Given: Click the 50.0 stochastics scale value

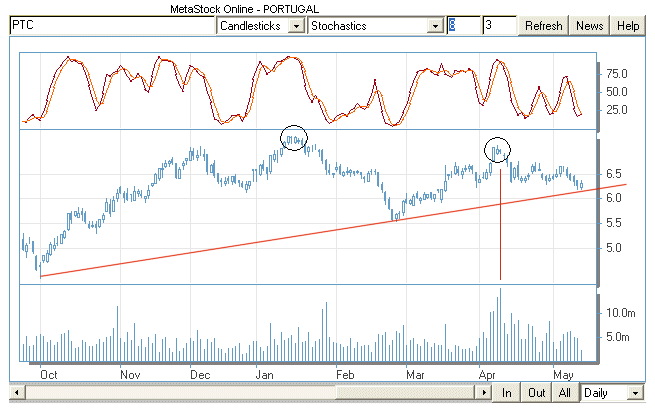Looking at the screenshot, I should tap(617, 92).
